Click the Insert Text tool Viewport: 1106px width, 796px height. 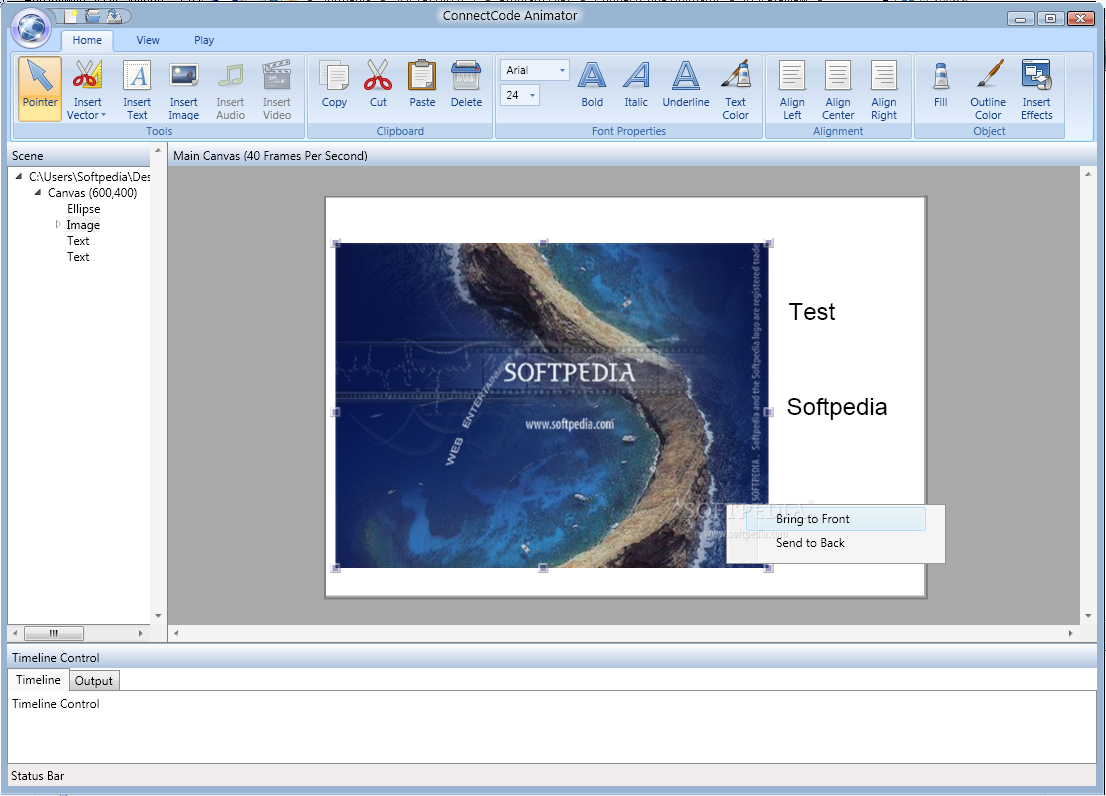137,88
